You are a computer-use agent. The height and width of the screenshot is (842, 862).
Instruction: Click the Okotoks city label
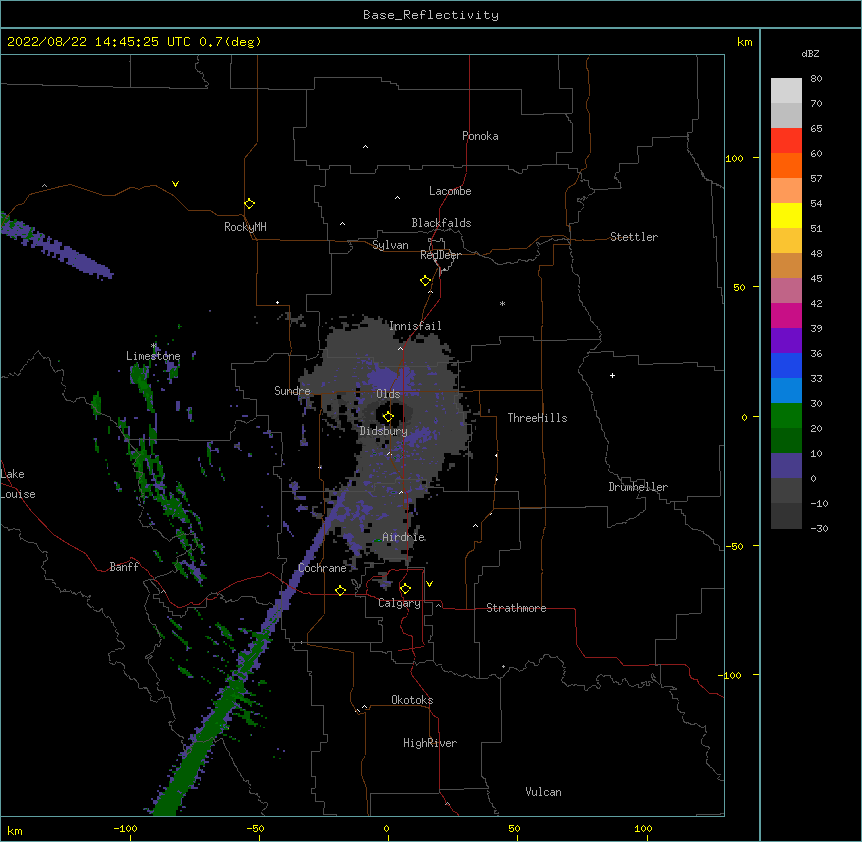point(412,700)
